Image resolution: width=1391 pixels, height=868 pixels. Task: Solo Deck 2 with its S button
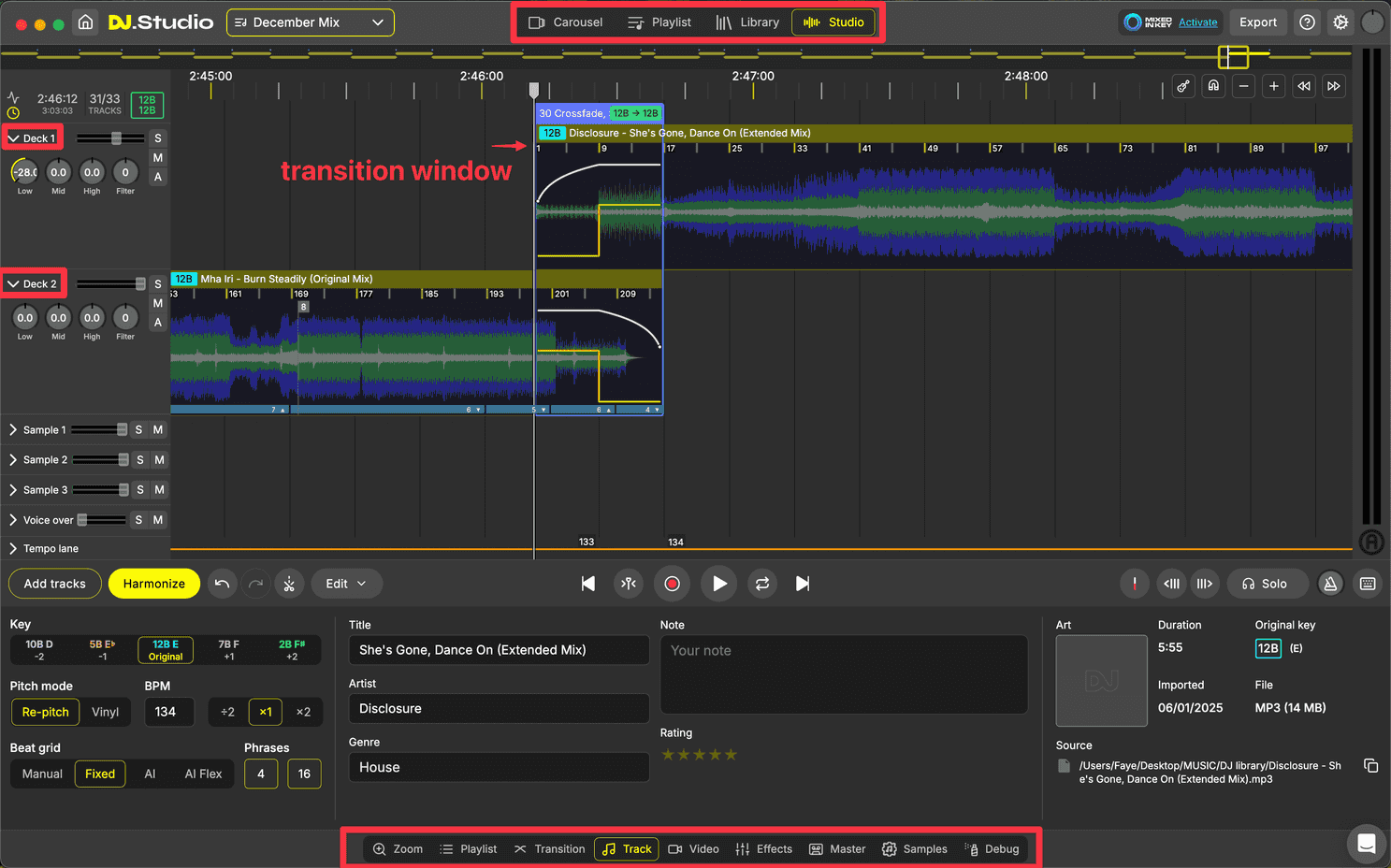click(158, 284)
